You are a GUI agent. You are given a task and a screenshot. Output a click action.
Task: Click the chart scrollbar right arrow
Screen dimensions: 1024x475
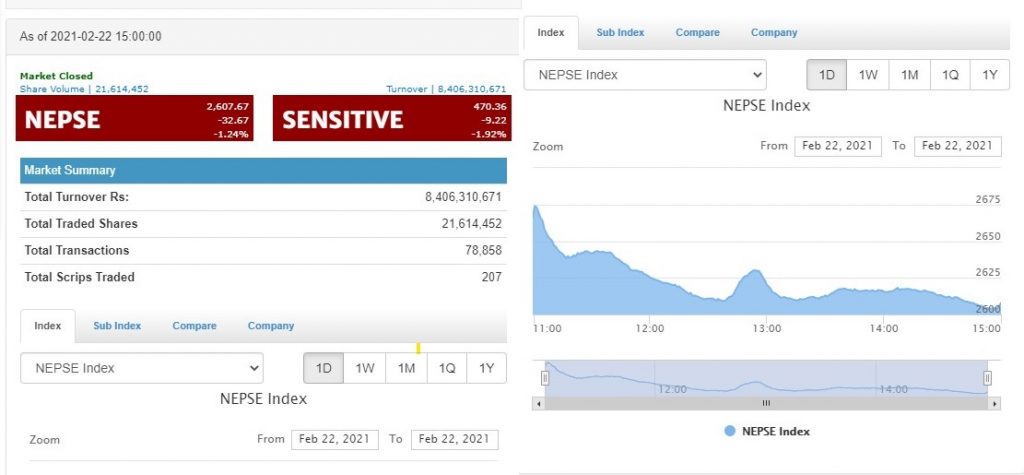click(x=995, y=404)
